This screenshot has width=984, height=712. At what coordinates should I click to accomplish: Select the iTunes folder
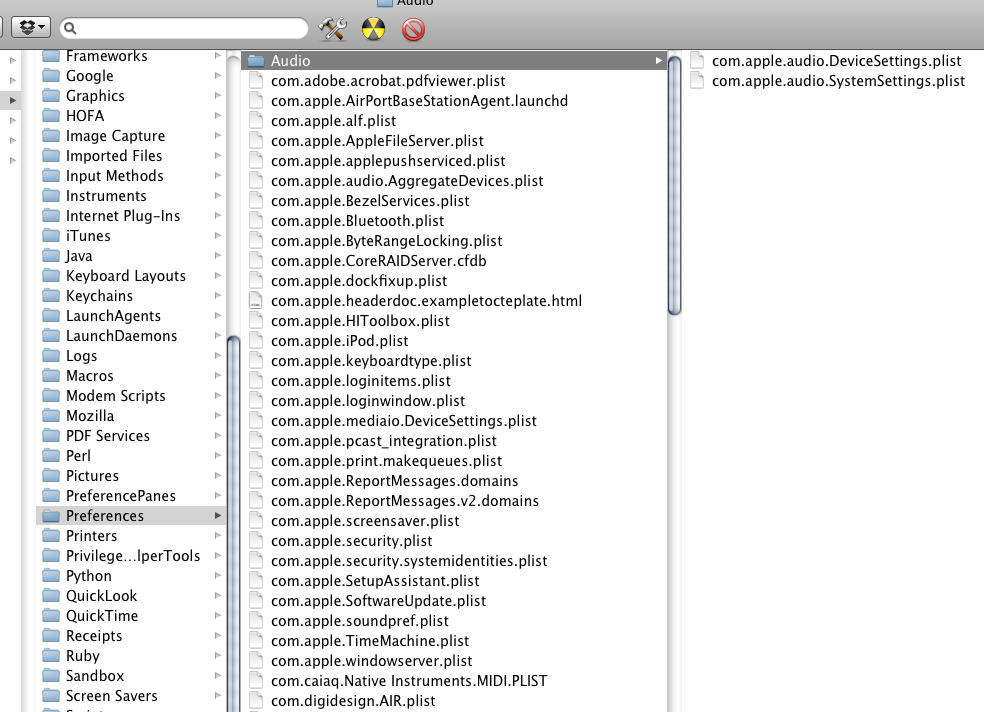131,236
